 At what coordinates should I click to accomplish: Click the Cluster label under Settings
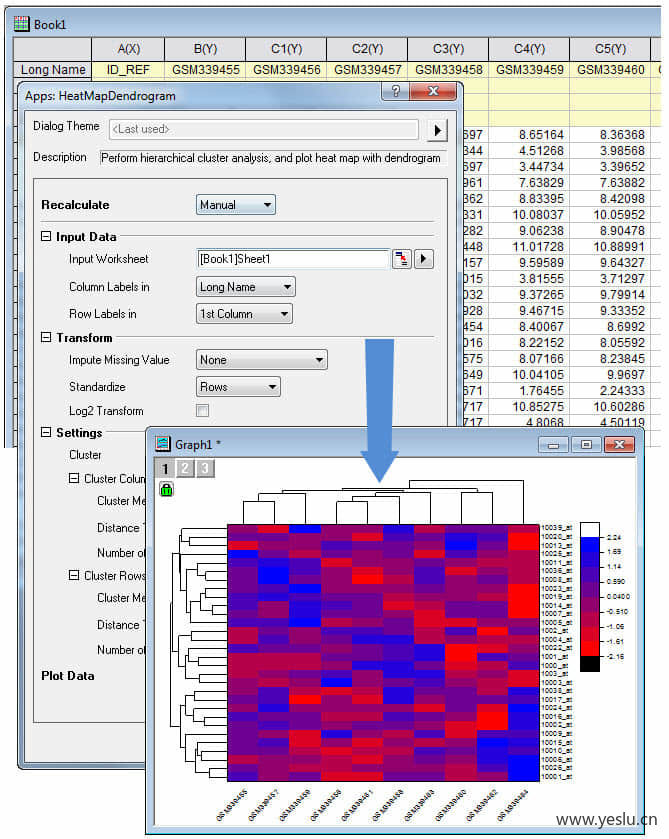click(85, 455)
